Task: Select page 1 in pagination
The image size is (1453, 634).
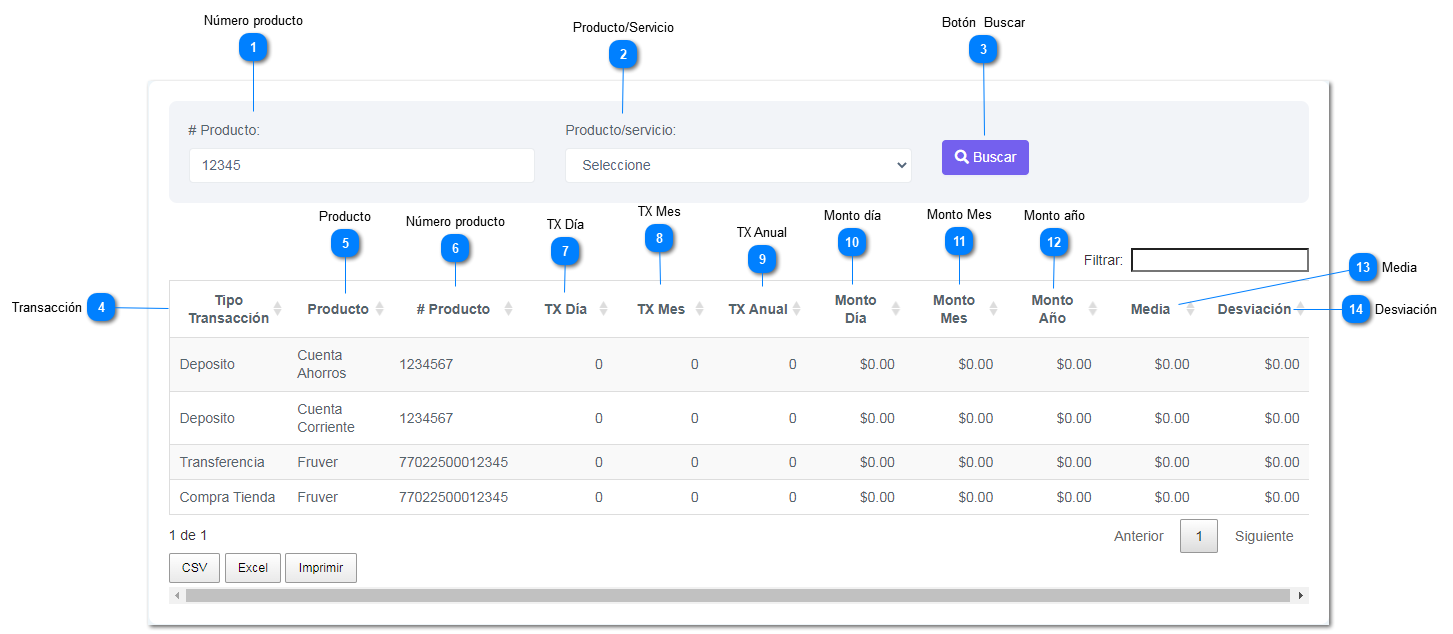Action: [x=1199, y=536]
